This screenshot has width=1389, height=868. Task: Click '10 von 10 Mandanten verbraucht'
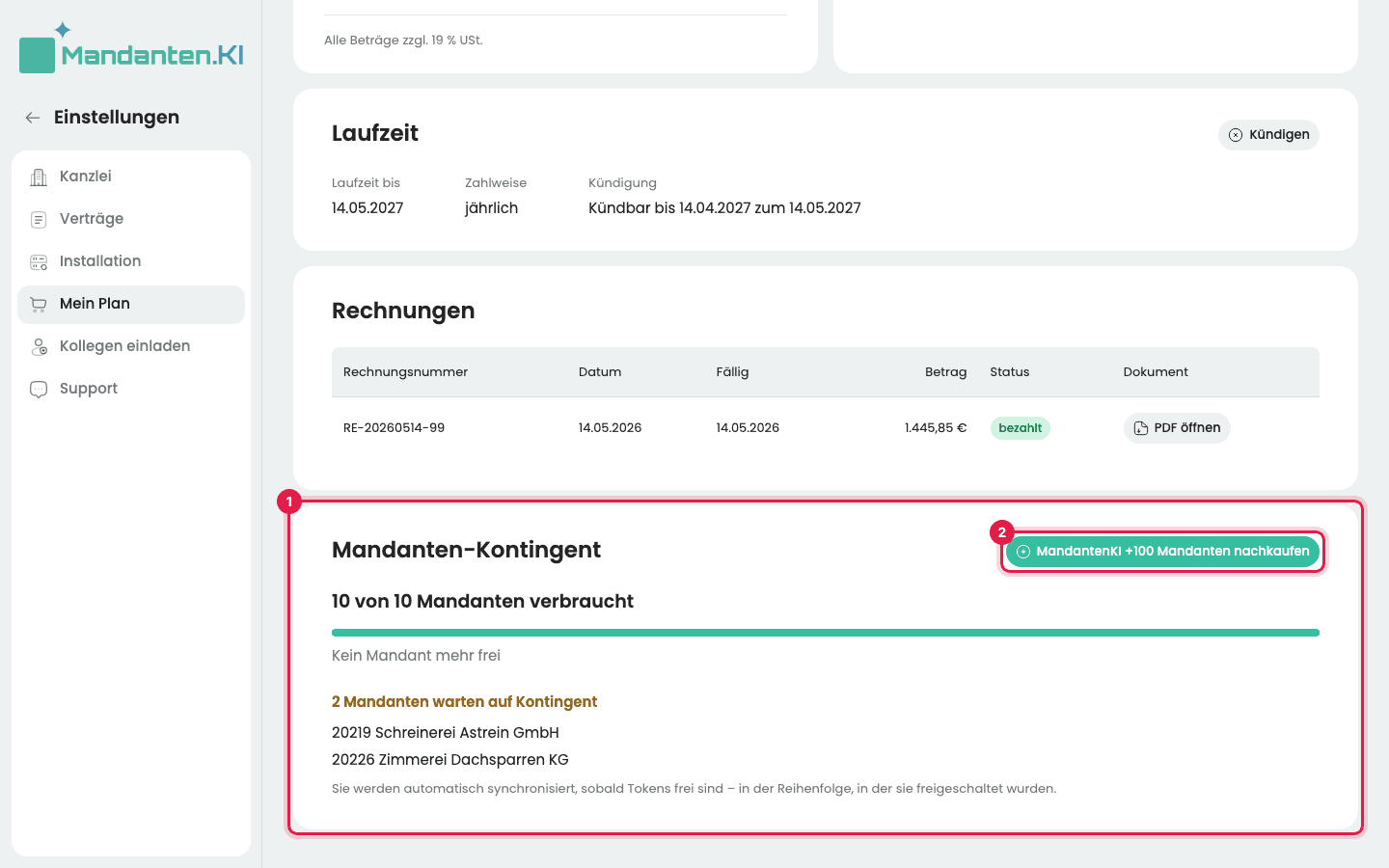point(482,602)
